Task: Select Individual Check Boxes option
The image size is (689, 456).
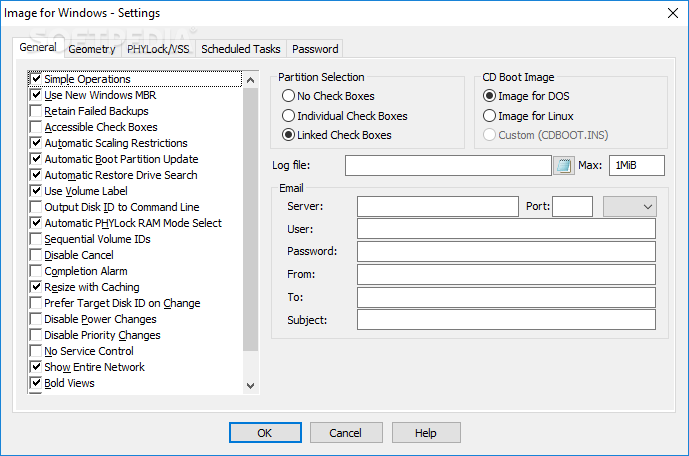Action: (288, 116)
